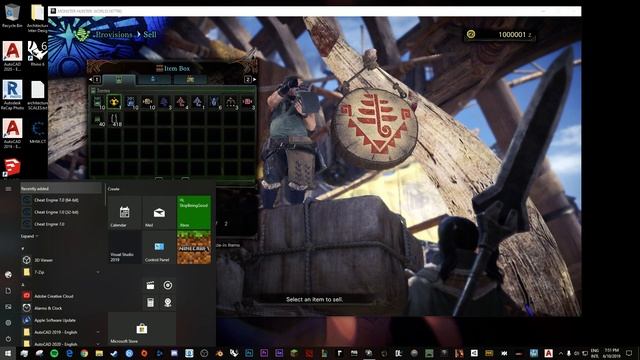Select the tan fish item with quantity 10
The height and width of the screenshot is (360, 640).
(x=147, y=102)
